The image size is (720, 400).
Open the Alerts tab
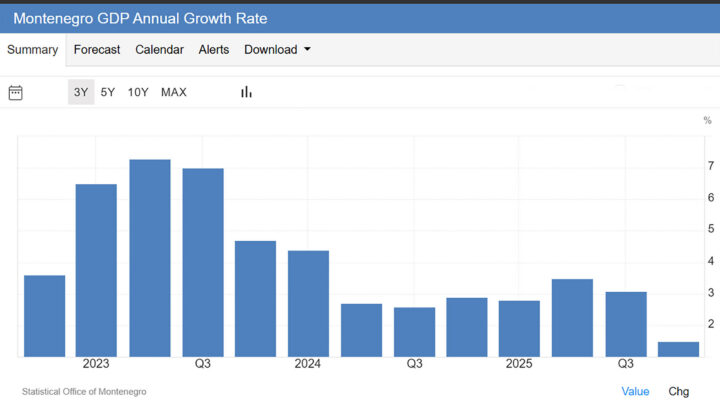tap(213, 49)
